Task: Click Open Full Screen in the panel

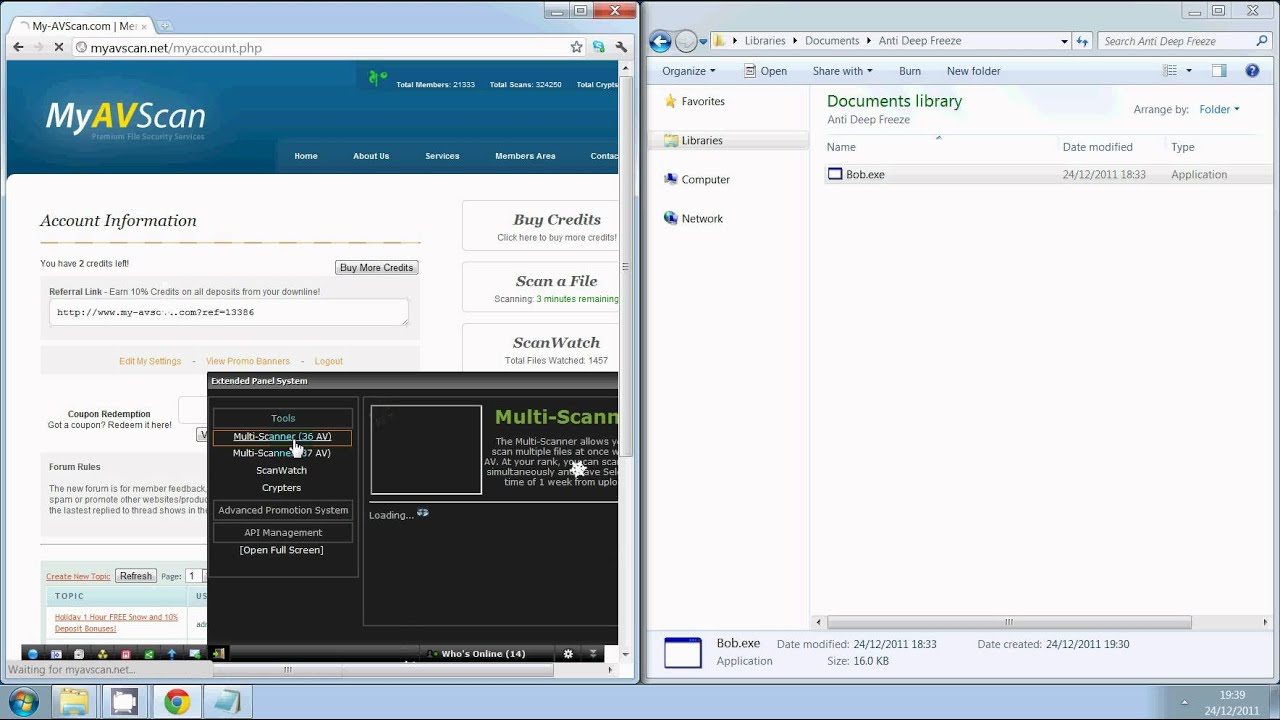Action: point(282,550)
